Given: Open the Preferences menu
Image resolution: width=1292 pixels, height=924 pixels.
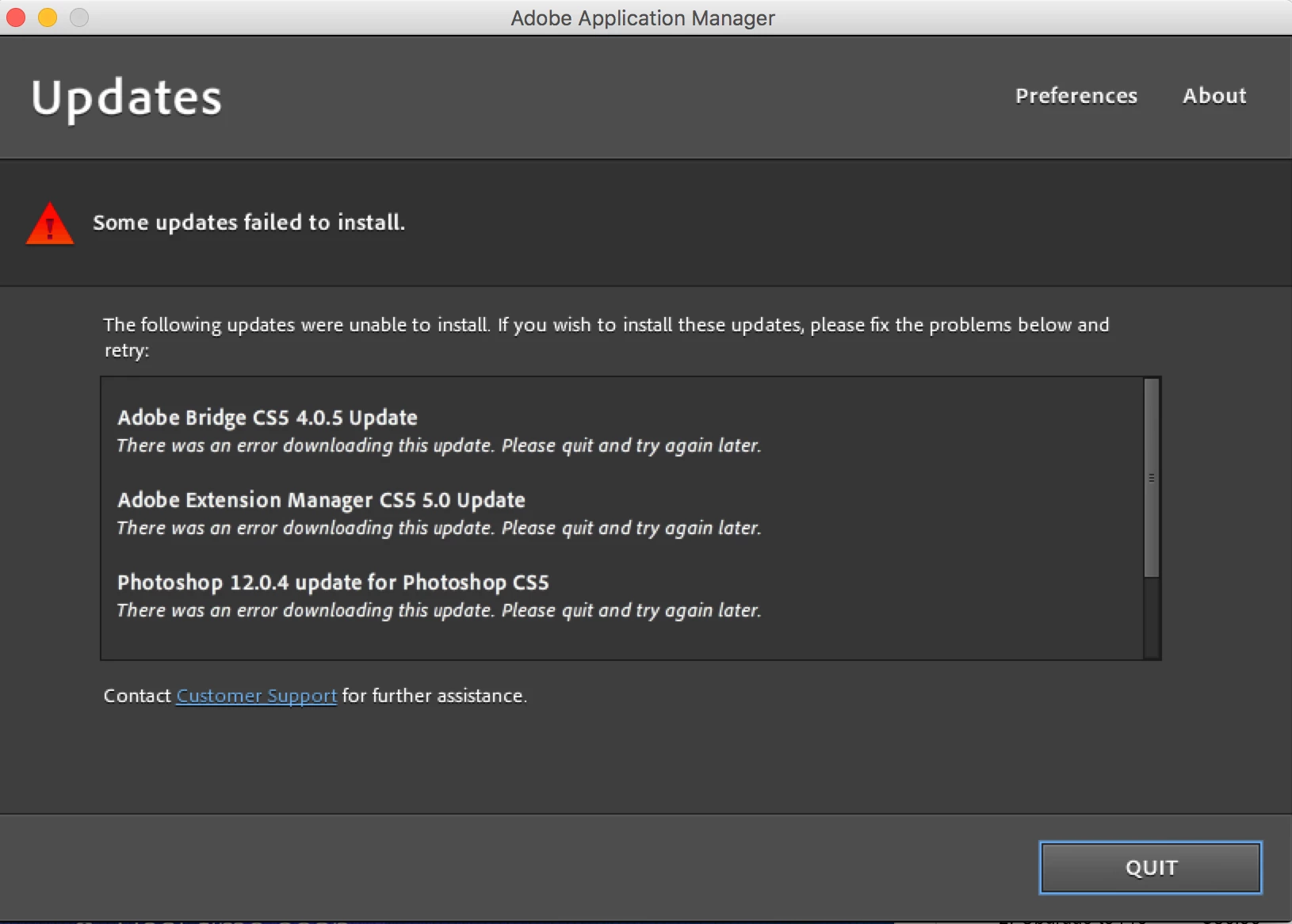Looking at the screenshot, I should coord(1076,96).
